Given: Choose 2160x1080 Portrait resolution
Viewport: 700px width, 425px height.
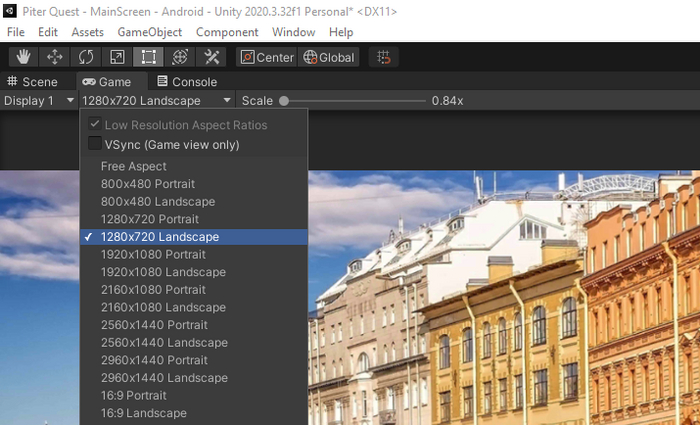Looking at the screenshot, I should pos(194,290).
